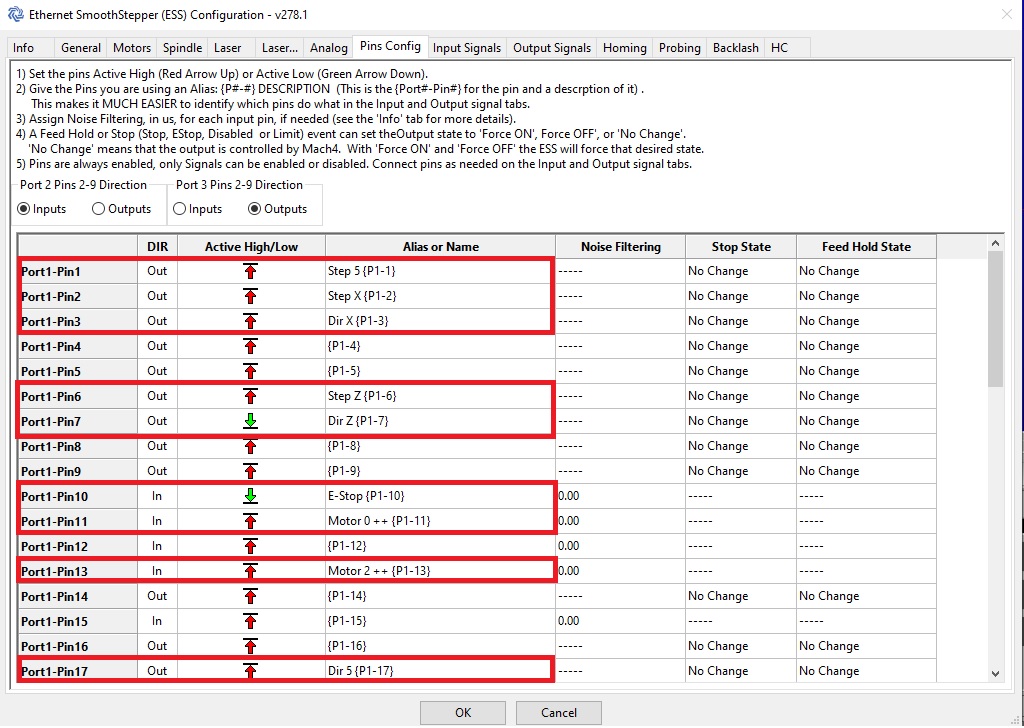This screenshot has width=1024, height=728.
Task: Switch to the Input Signals tab
Action: click(466, 47)
